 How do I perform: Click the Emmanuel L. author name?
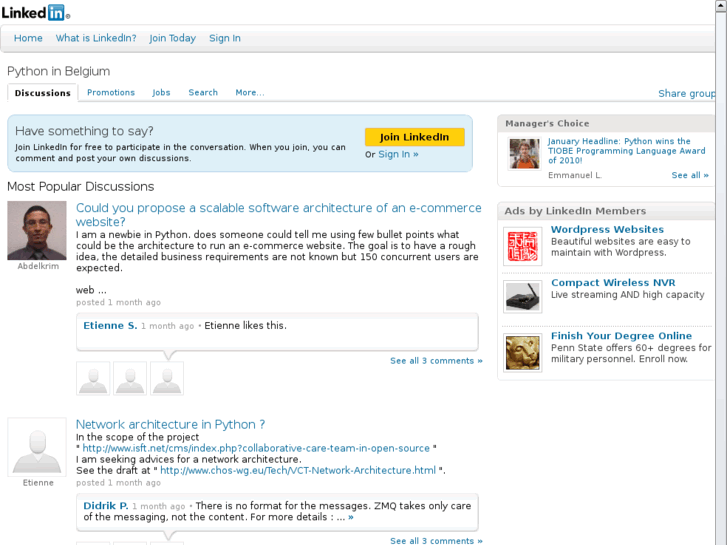(575, 175)
